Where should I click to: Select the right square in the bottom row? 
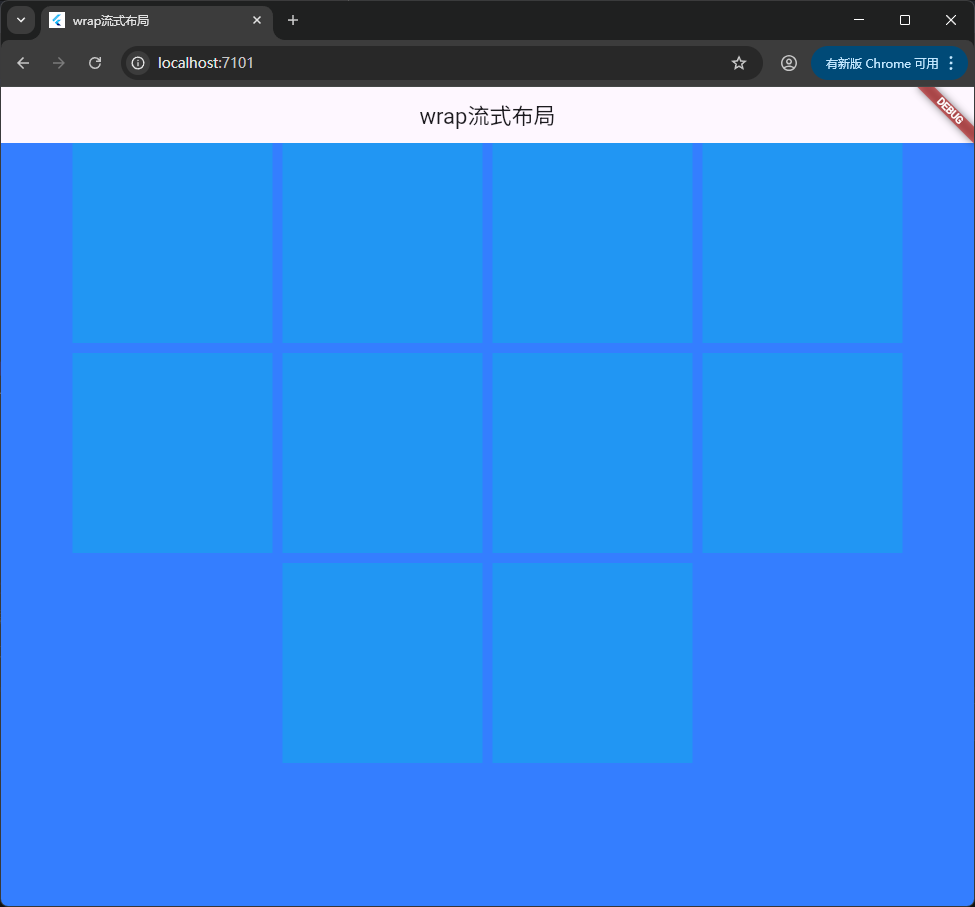click(x=592, y=663)
